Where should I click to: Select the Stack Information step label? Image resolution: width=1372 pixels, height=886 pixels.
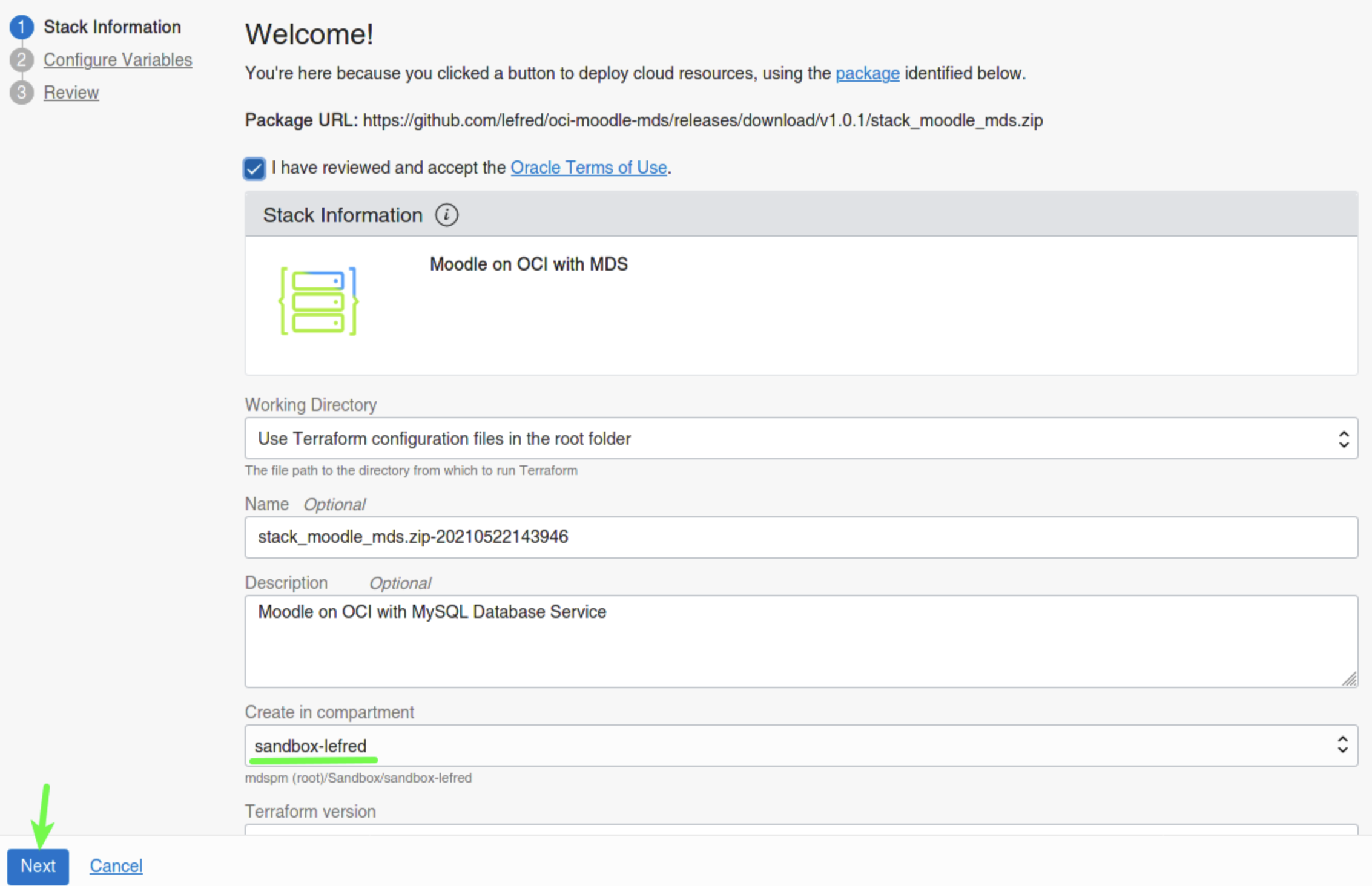[112, 27]
